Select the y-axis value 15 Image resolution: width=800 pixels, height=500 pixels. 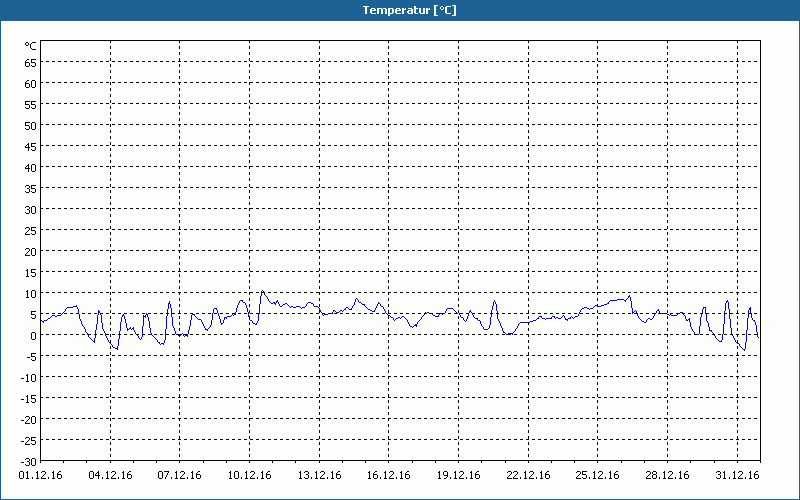31,272
